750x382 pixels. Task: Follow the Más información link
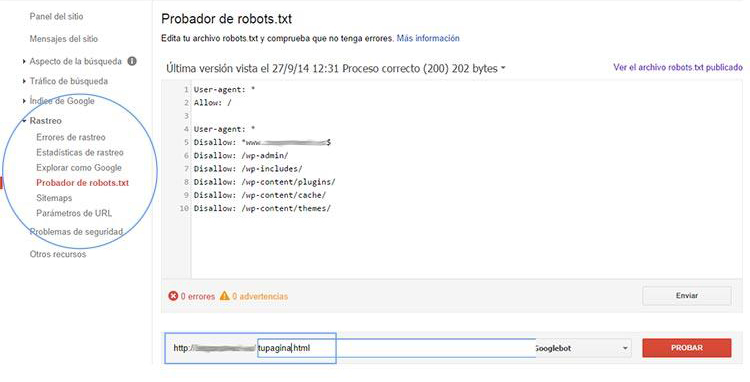point(428,38)
